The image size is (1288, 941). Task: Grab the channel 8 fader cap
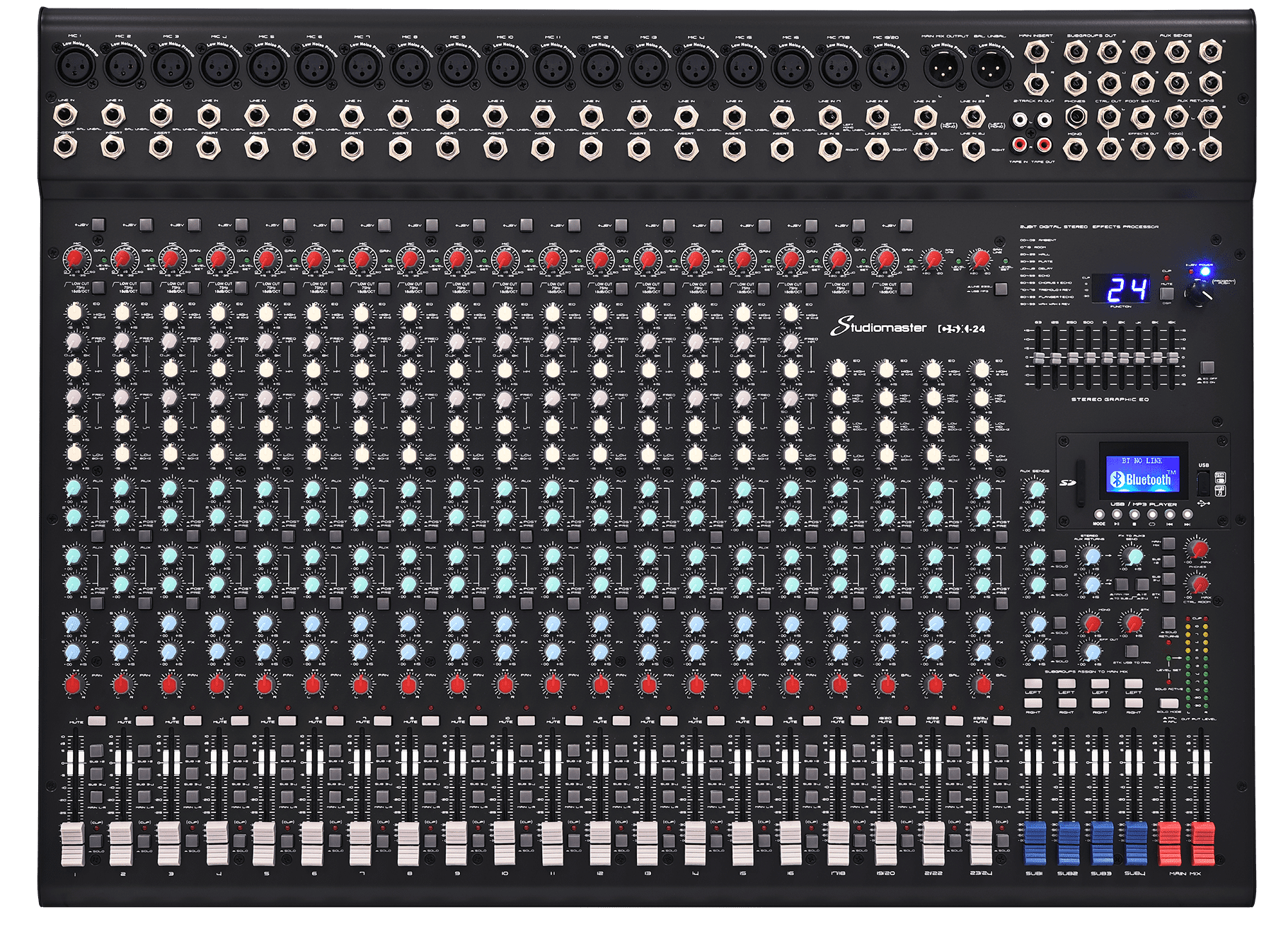click(408, 843)
